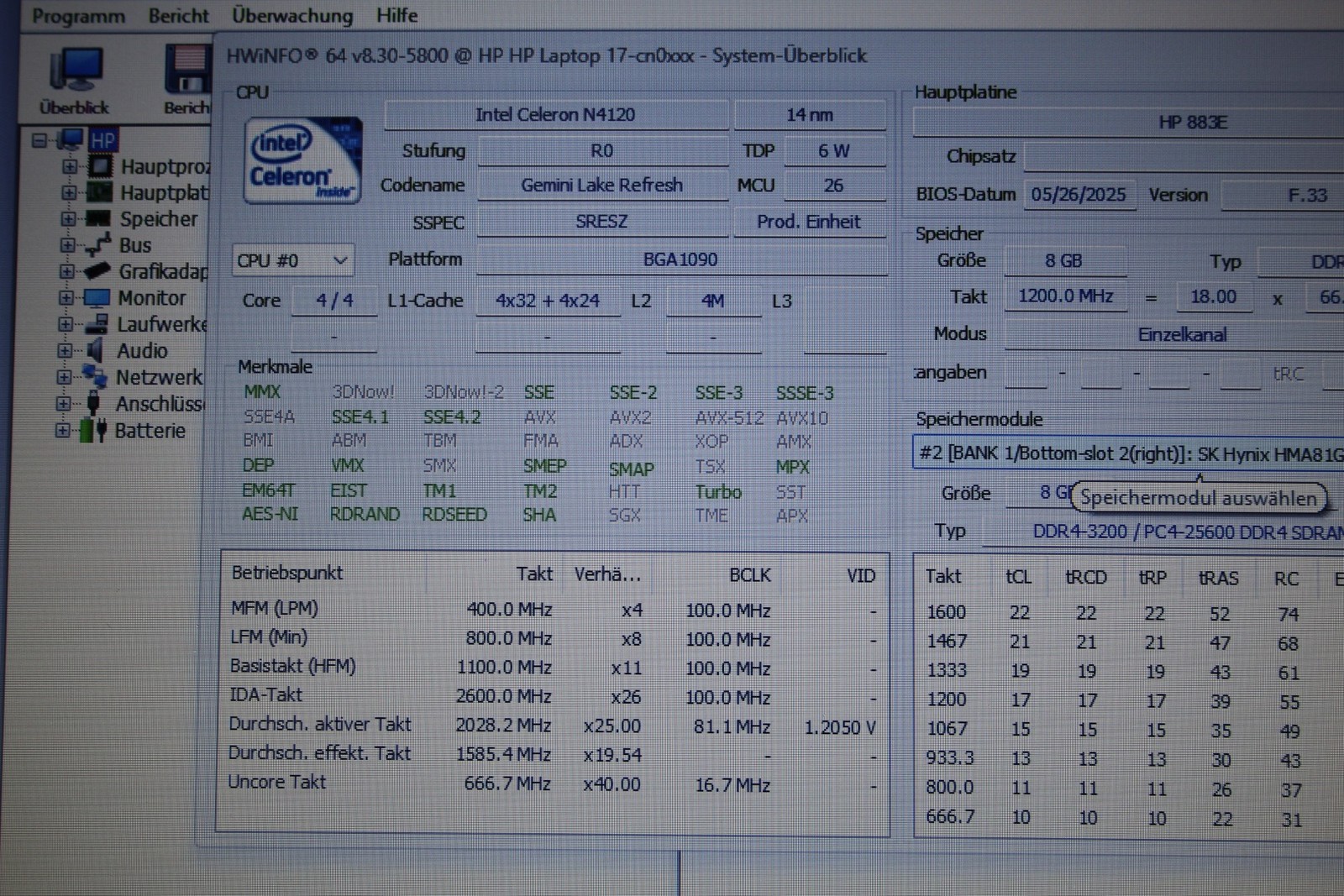Click the SRESZ SSPEC field

pos(602,222)
